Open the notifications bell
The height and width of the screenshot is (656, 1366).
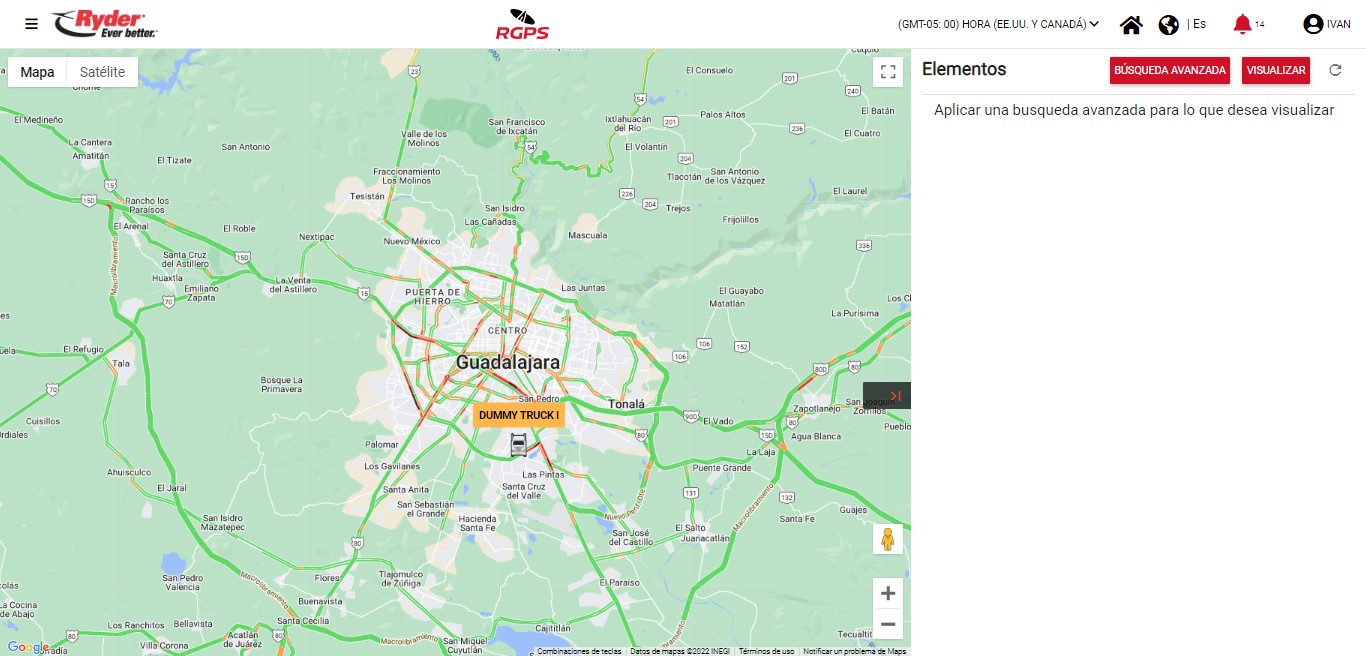click(x=1242, y=24)
